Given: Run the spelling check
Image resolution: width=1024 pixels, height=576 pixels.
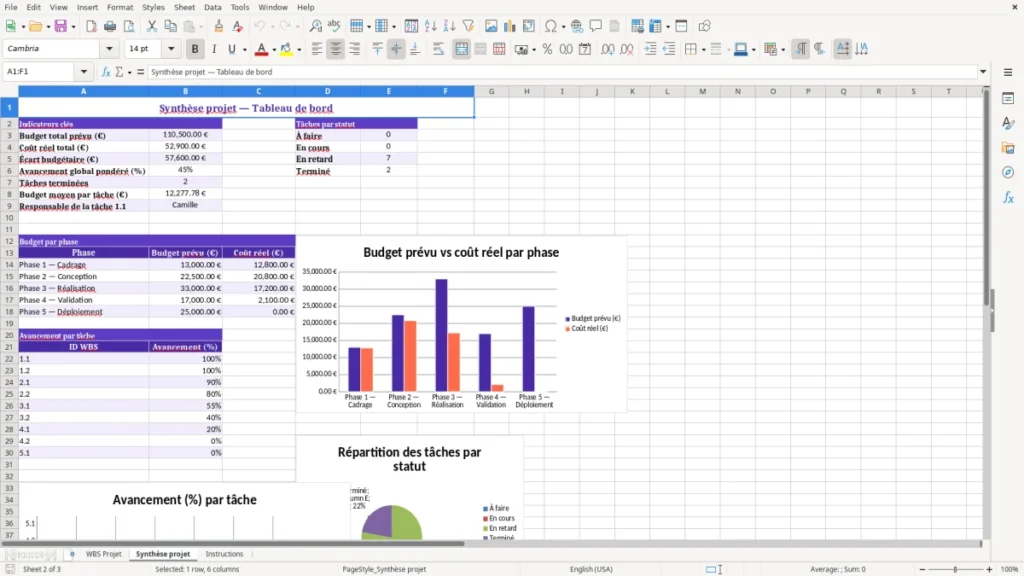Looking at the screenshot, I should click(x=334, y=26).
